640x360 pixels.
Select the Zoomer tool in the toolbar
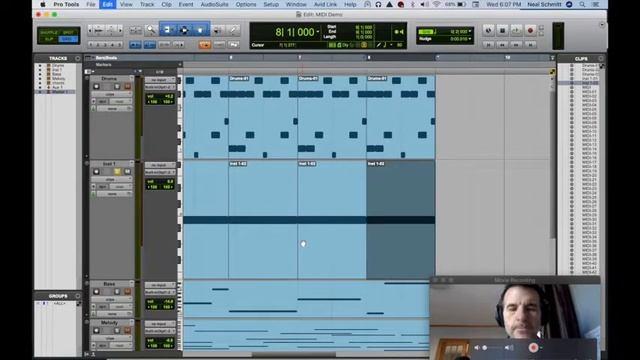coord(151,30)
